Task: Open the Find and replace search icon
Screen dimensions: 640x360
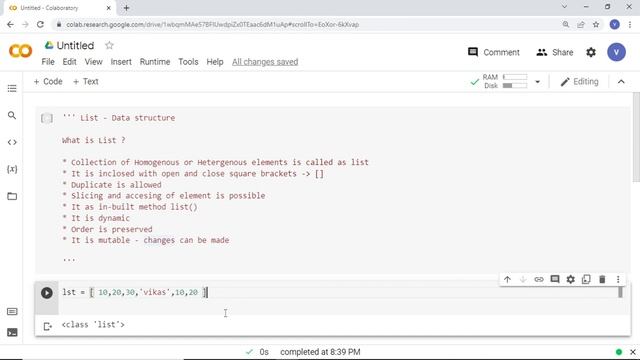Action: pyautogui.click(x=12, y=116)
